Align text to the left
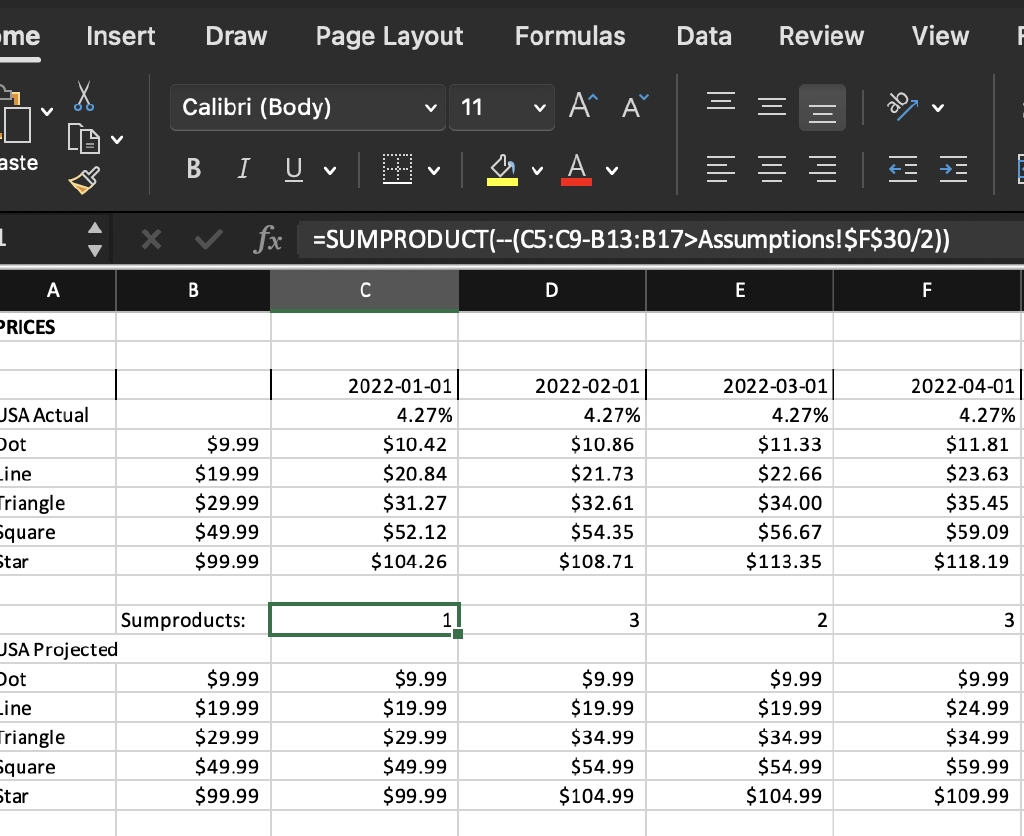 click(x=721, y=169)
